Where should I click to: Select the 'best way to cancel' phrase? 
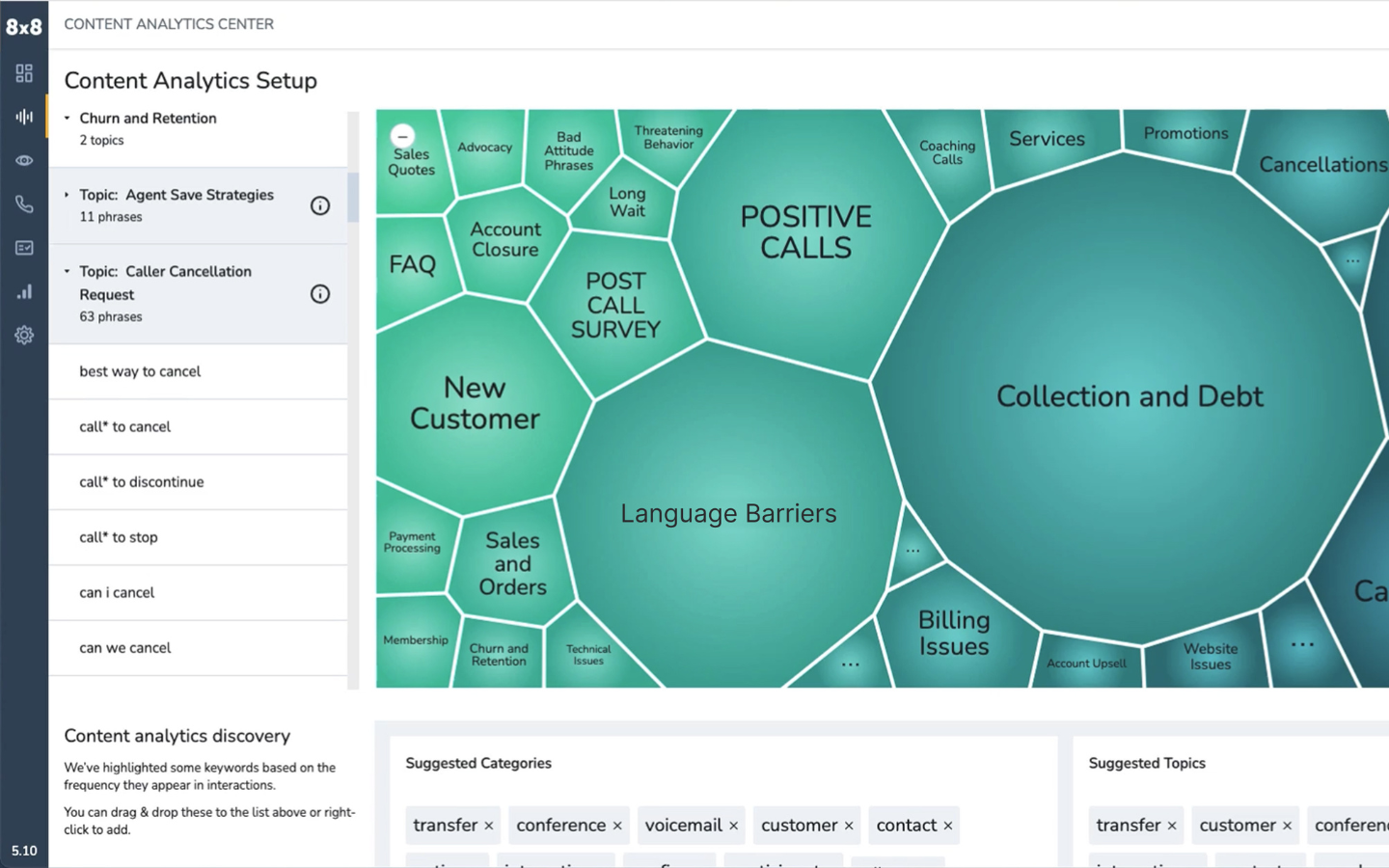pos(140,371)
